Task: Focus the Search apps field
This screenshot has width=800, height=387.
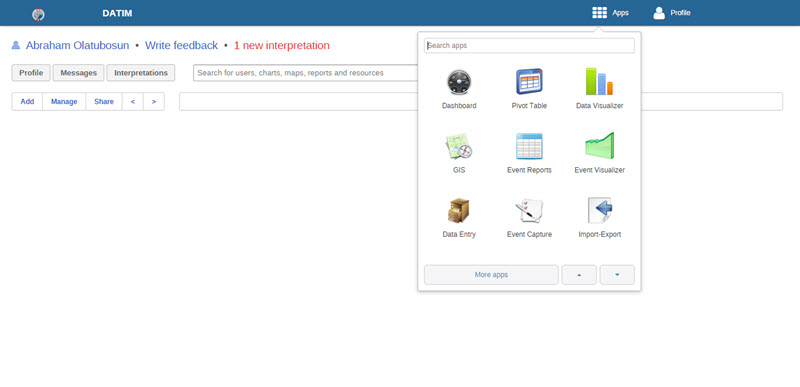Action: [x=529, y=45]
